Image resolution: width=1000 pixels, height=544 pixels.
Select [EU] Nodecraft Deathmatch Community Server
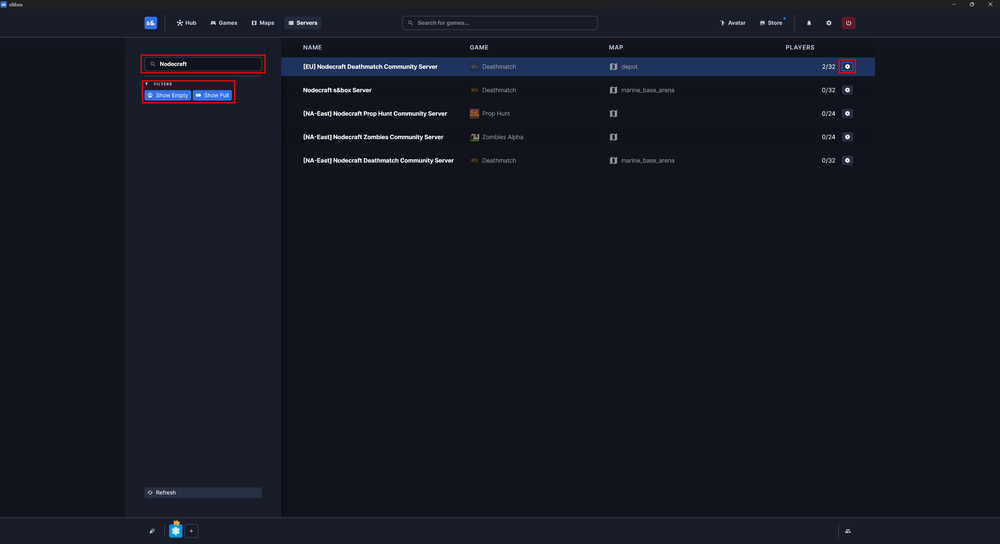[x=578, y=66]
